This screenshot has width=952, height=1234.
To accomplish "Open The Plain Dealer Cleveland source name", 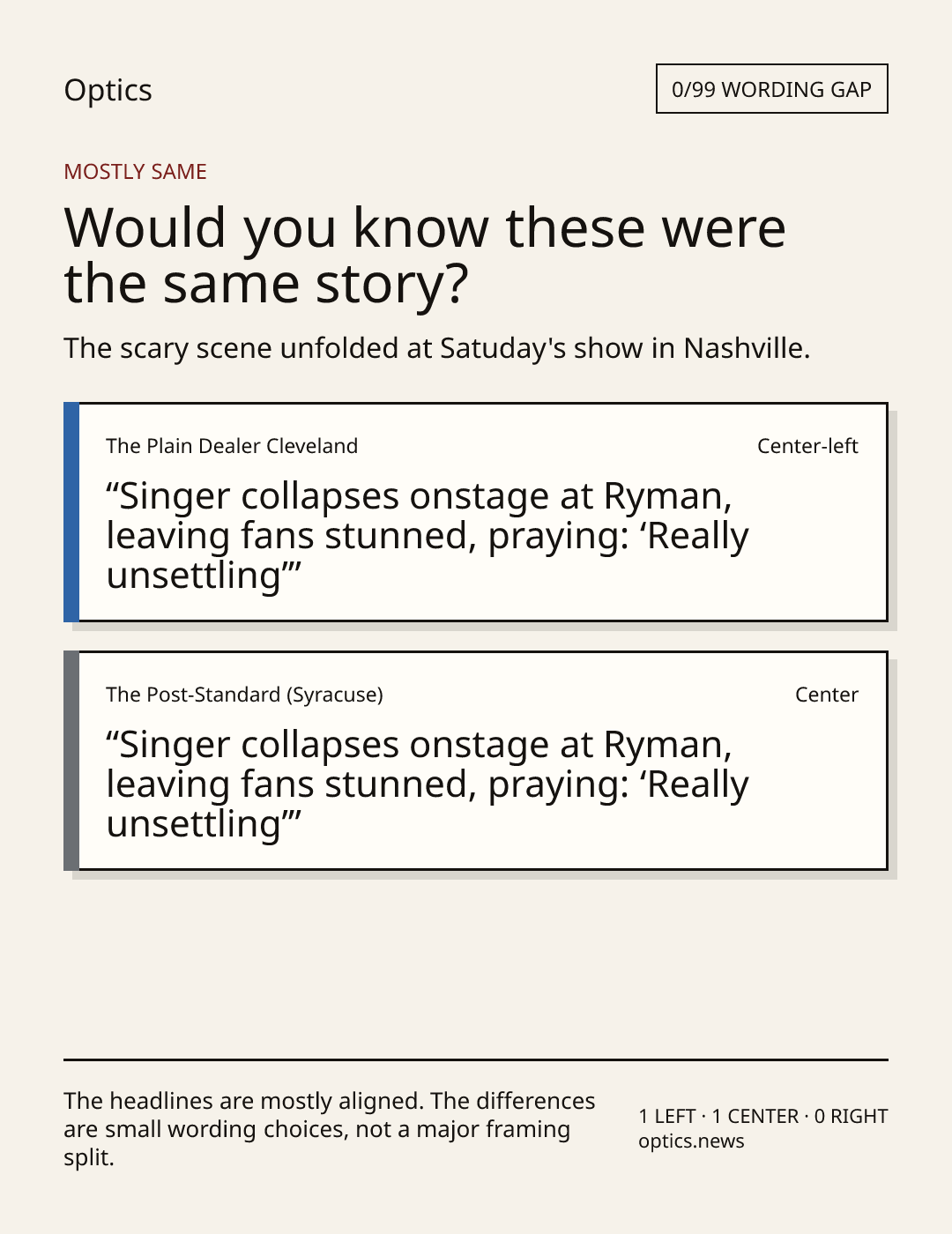I will tap(232, 446).
